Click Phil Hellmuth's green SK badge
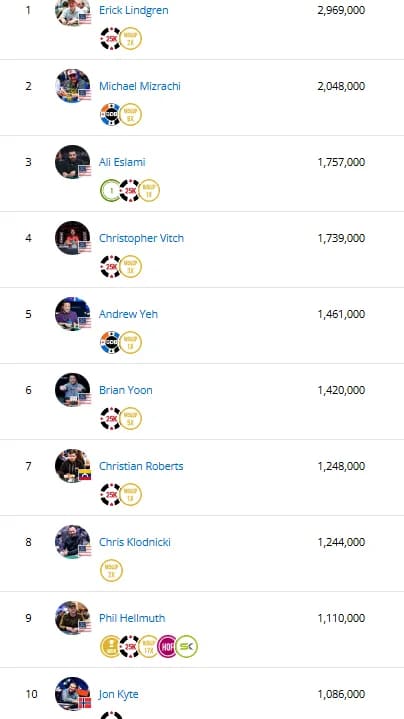Image resolution: width=404 pixels, height=719 pixels. pyautogui.click(x=187, y=647)
